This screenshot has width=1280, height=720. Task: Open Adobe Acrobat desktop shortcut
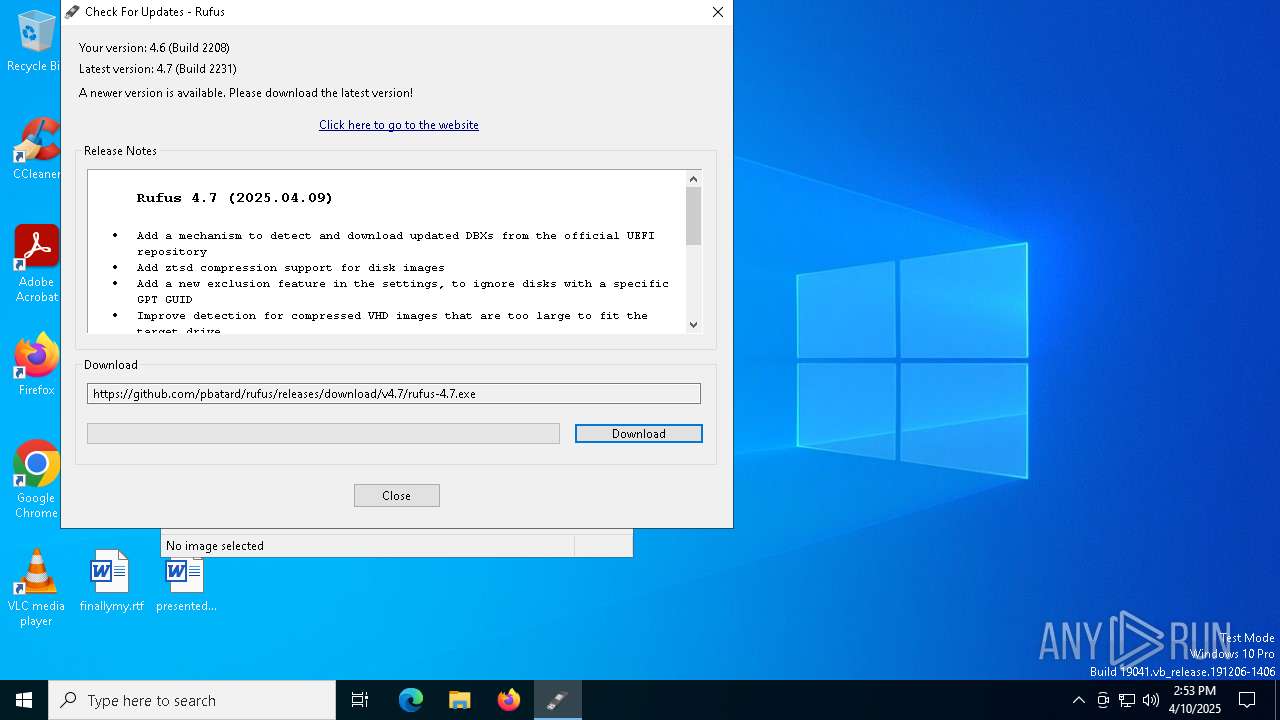(36, 264)
